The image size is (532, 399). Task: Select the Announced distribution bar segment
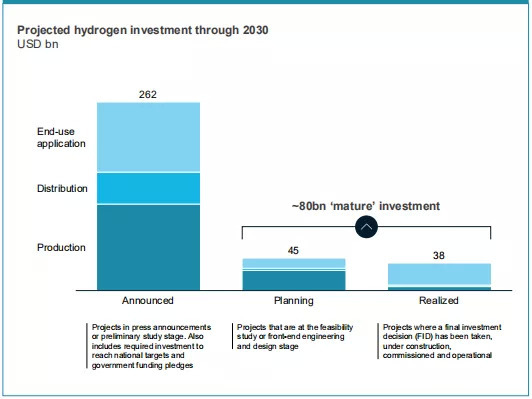coord(148,188)
